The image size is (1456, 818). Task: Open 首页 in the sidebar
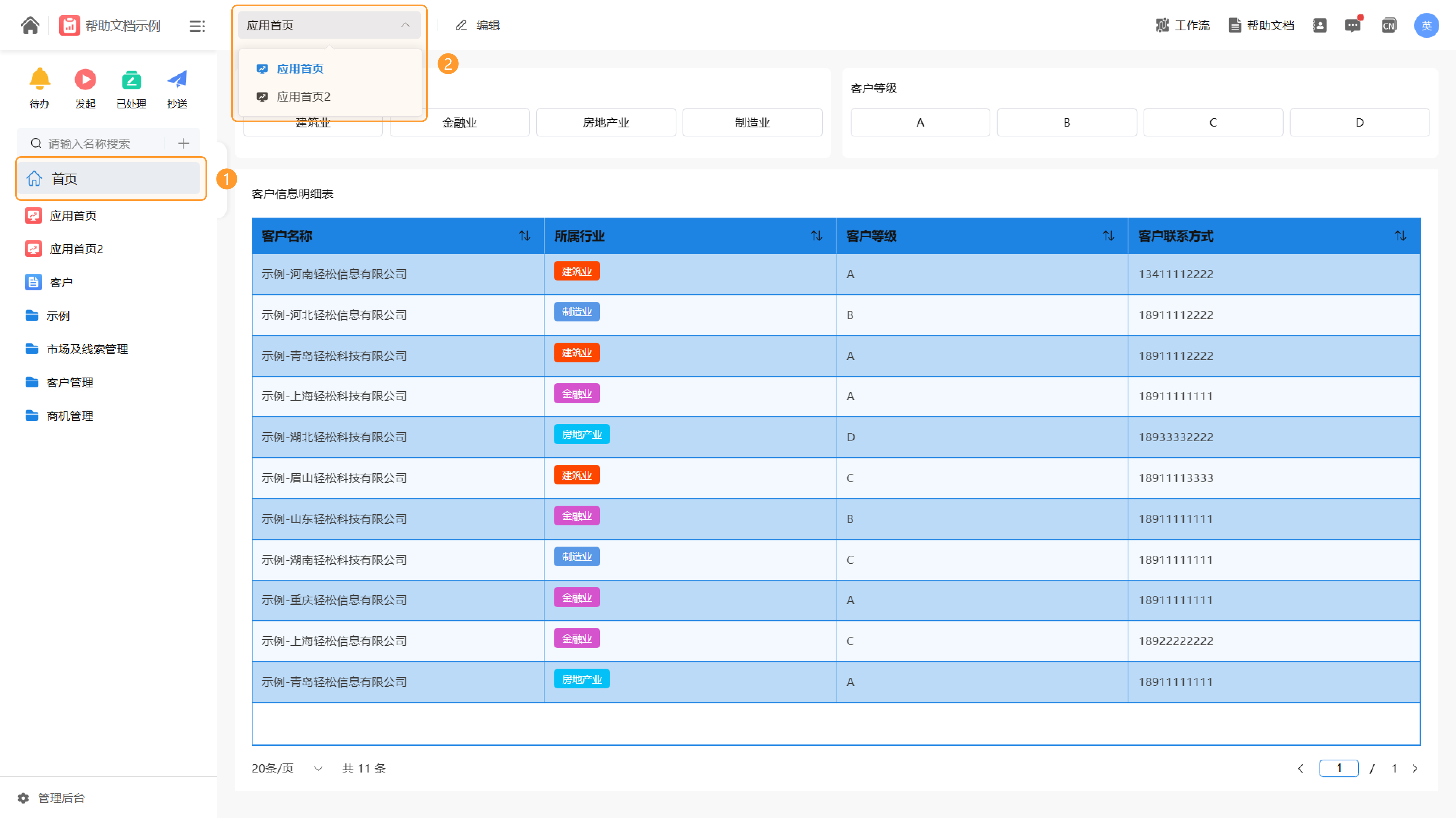pyautogui.click(x=108, y=179)
